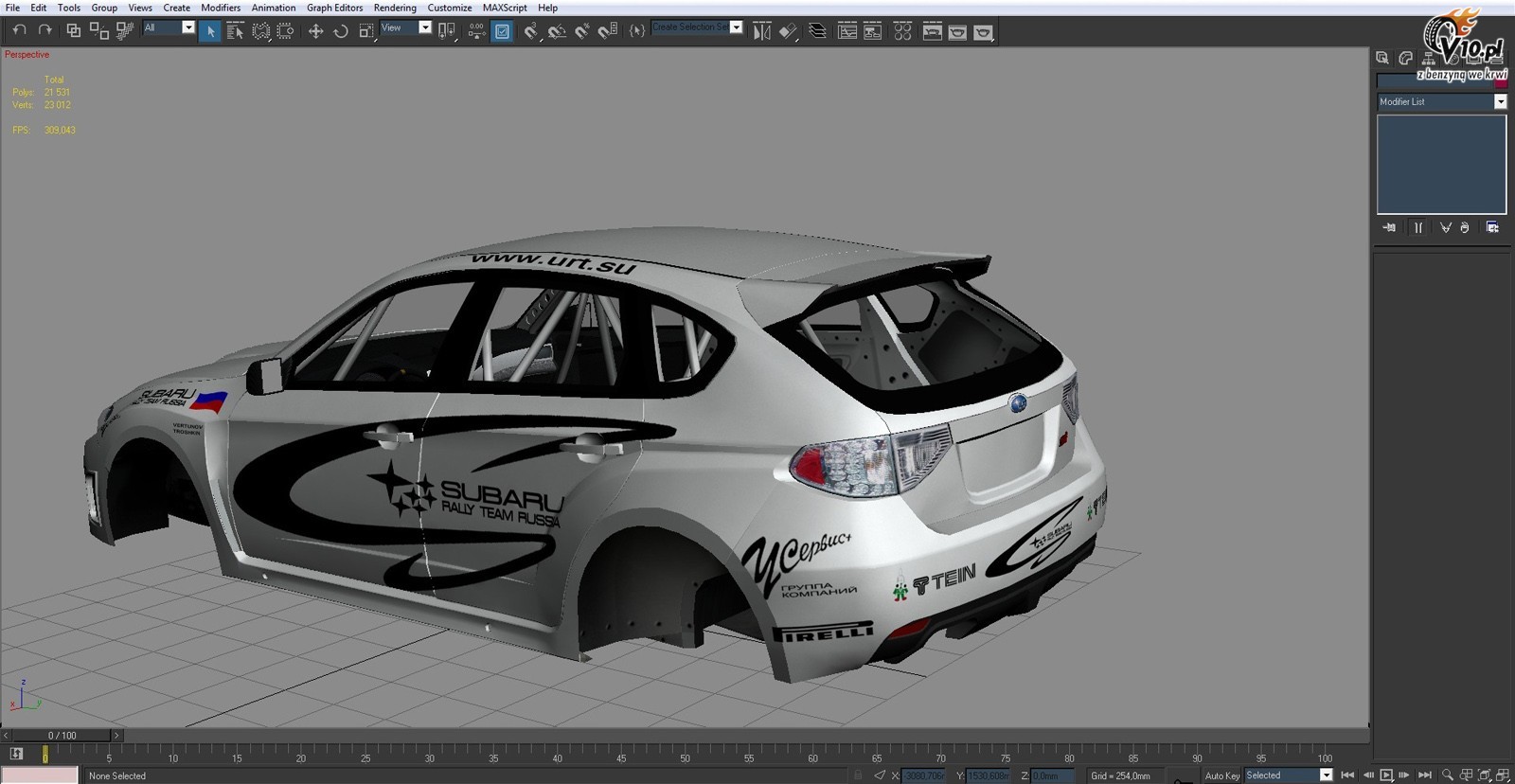Click the Redo arrow icon

pyautogui.click(x=45, y=31)
